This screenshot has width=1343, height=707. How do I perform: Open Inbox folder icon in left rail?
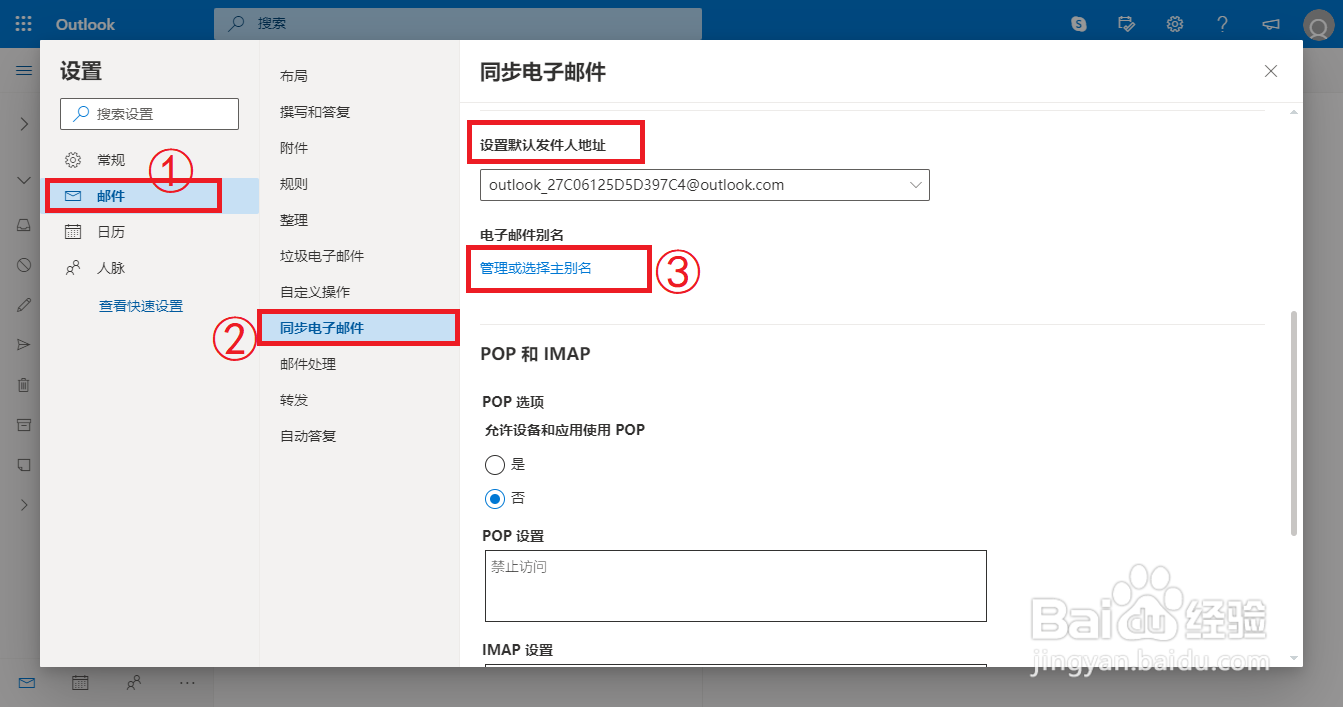point(24,225)
